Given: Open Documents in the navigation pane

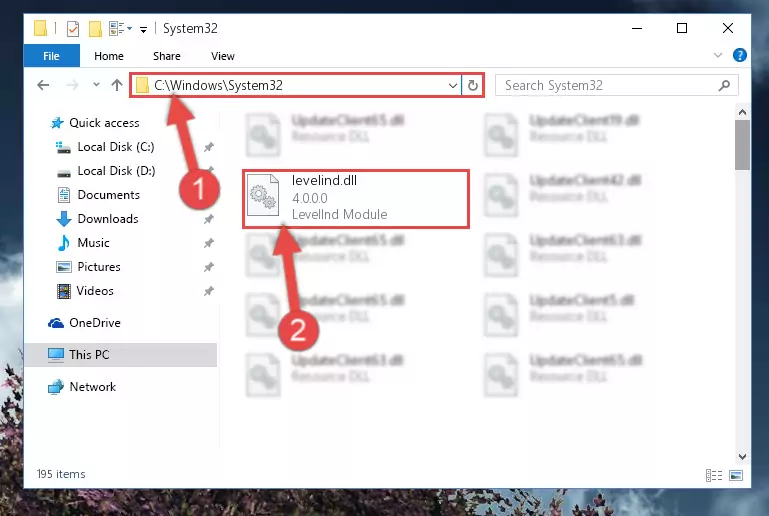Looking at the screenshot, I should (108, 195).
